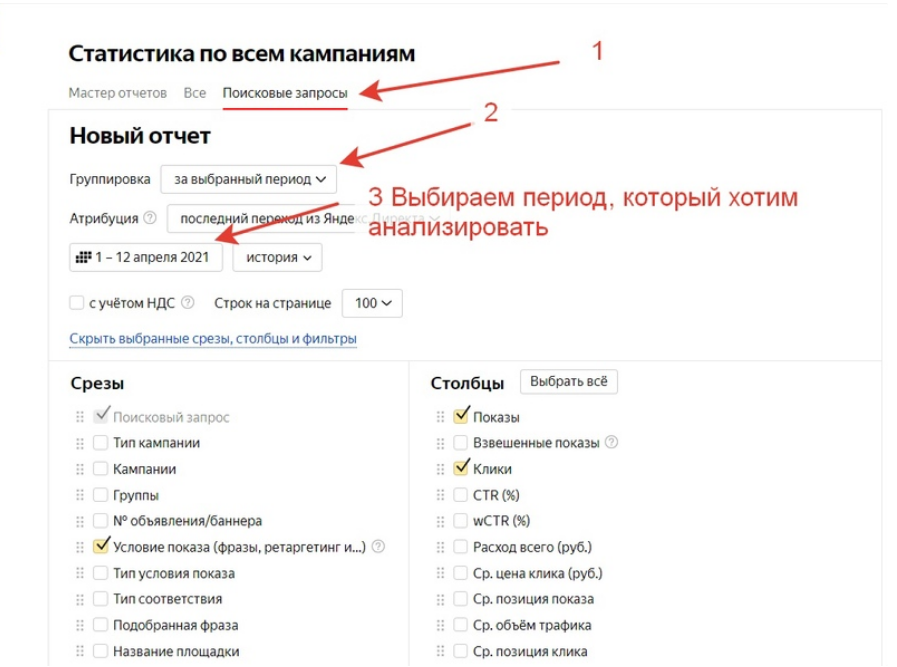Click drag handle beside Ср. цена клика
The width and height of the screenshot is (897, 667).
440,573
